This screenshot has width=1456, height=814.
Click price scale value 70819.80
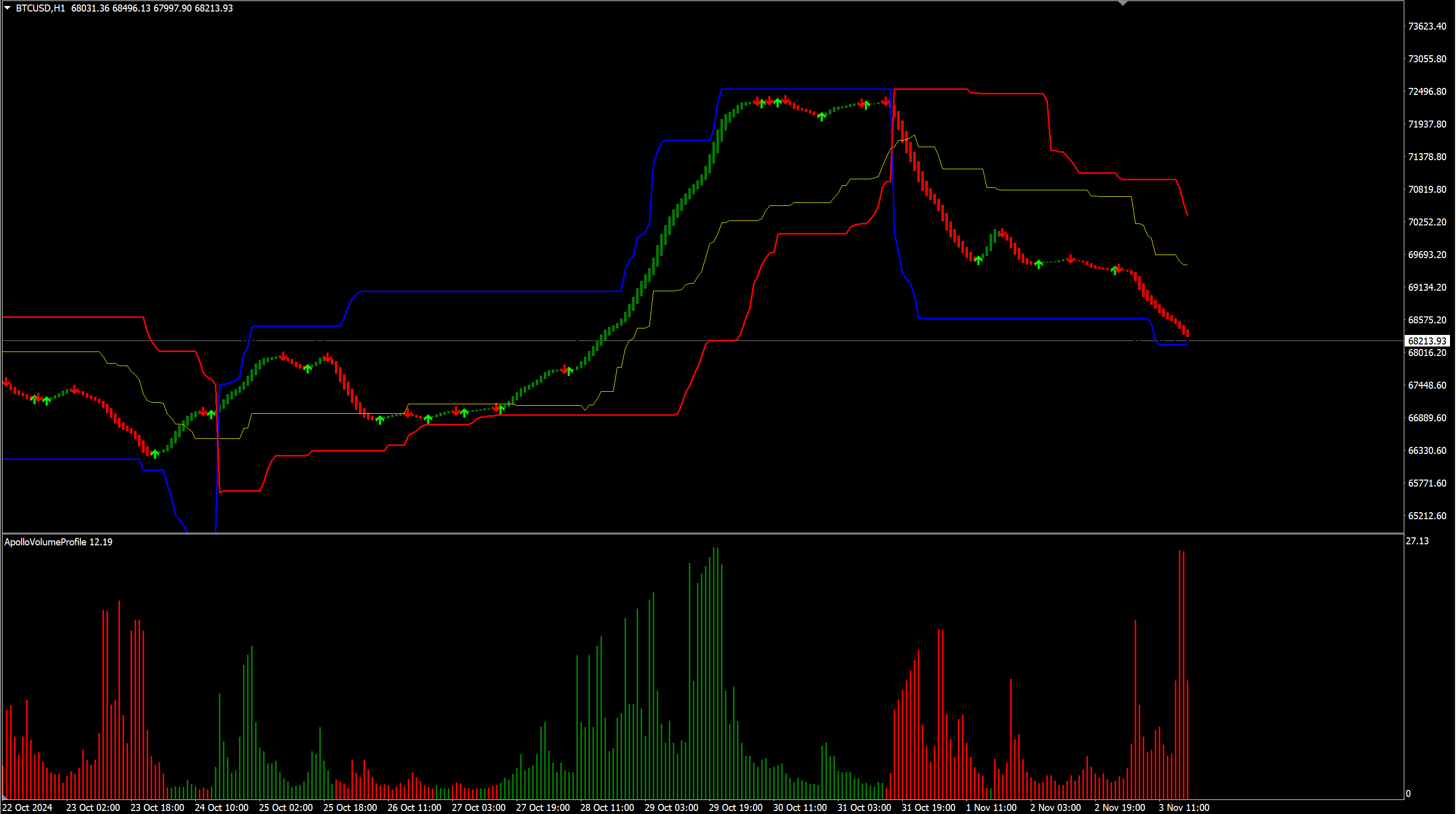click(1427, 189)
